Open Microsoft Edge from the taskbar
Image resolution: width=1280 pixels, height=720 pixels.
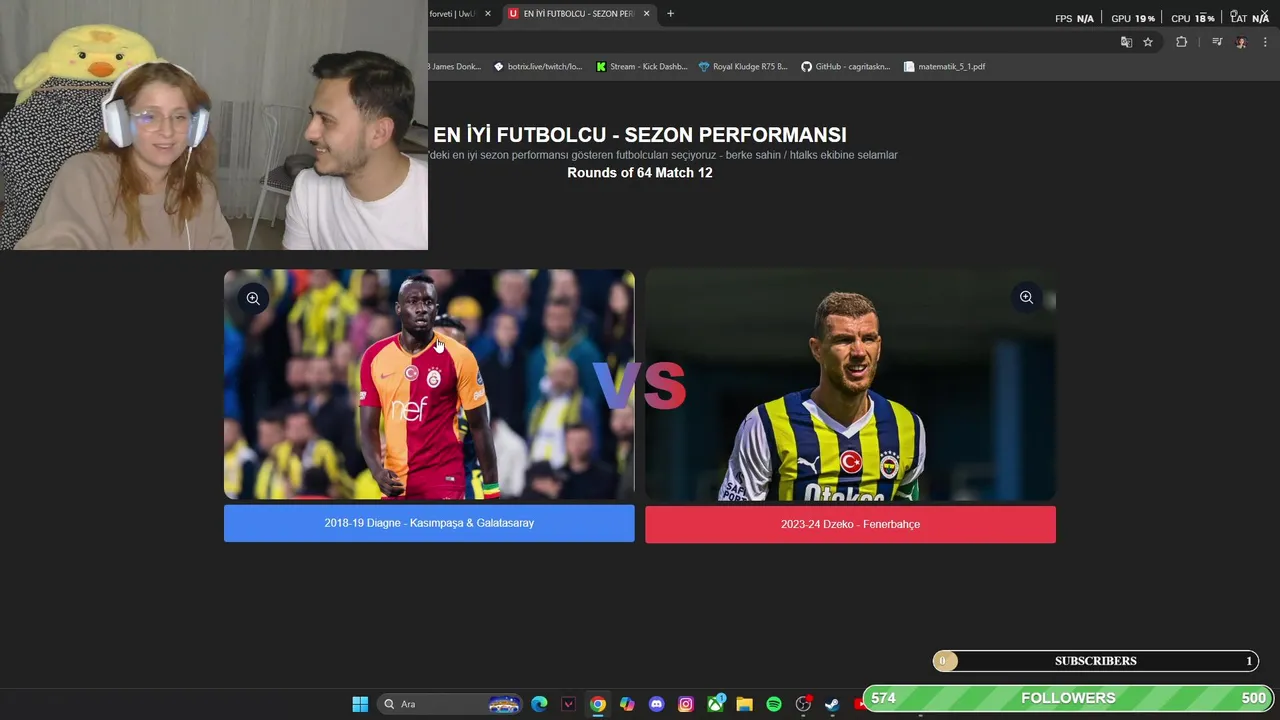(x=539, y=704)
